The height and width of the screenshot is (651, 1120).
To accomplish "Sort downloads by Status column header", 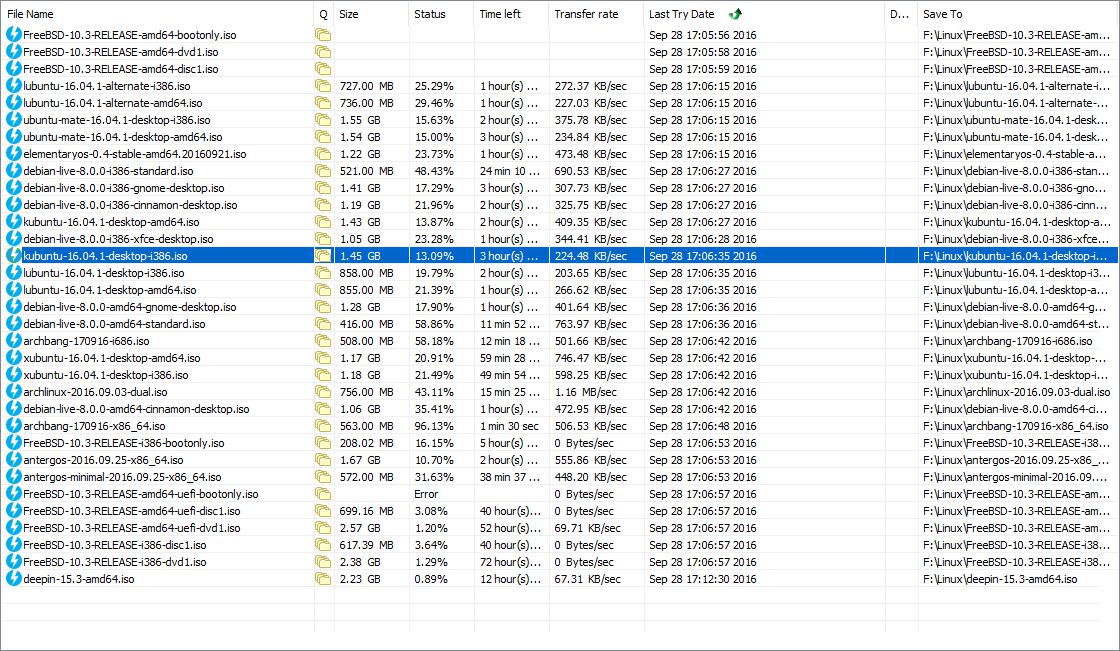I will tap(441, 14).
